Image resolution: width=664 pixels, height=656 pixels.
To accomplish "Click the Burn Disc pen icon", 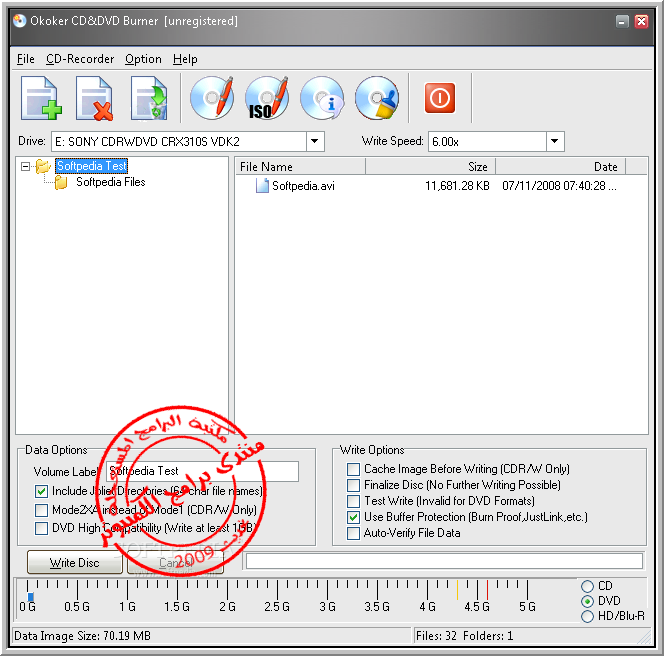I will coord(212,98).
